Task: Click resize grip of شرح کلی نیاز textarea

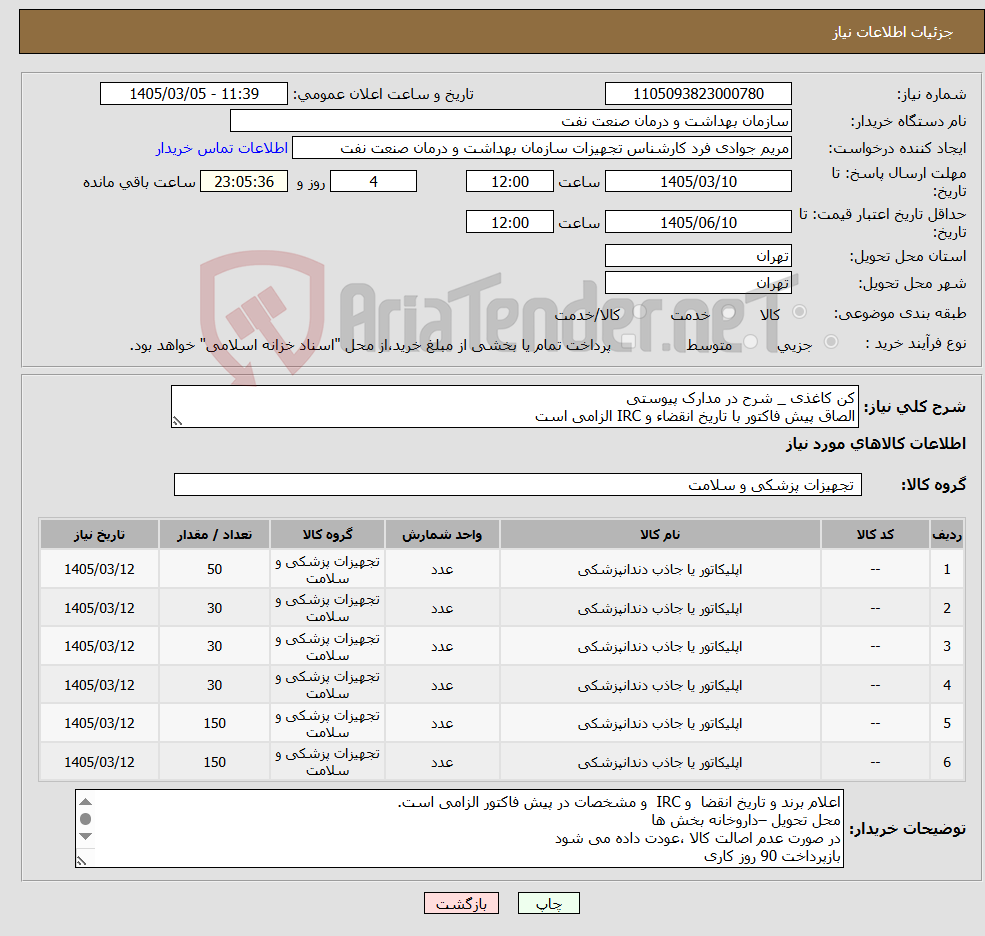Action: 177,421
